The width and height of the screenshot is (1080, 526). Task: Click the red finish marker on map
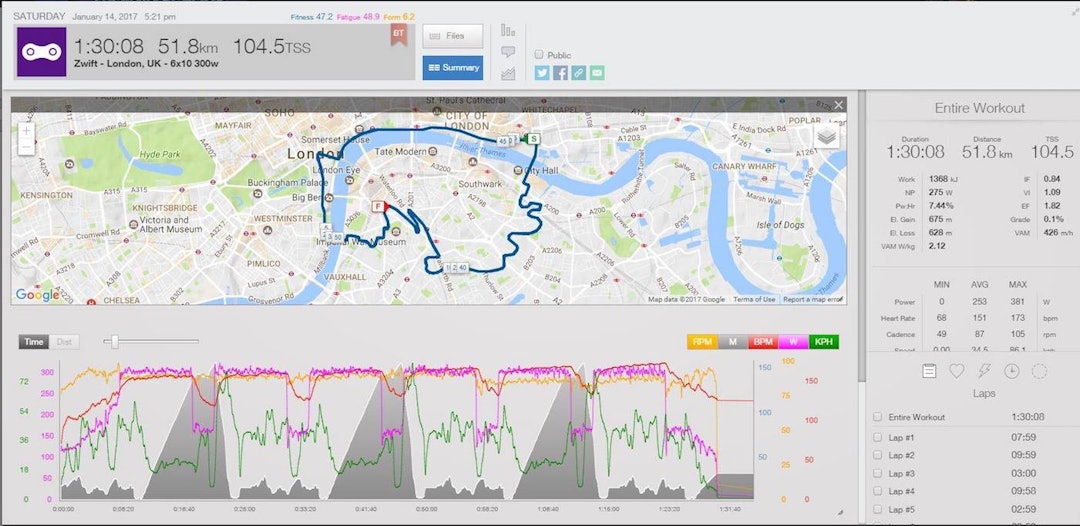tap(377, 206)
